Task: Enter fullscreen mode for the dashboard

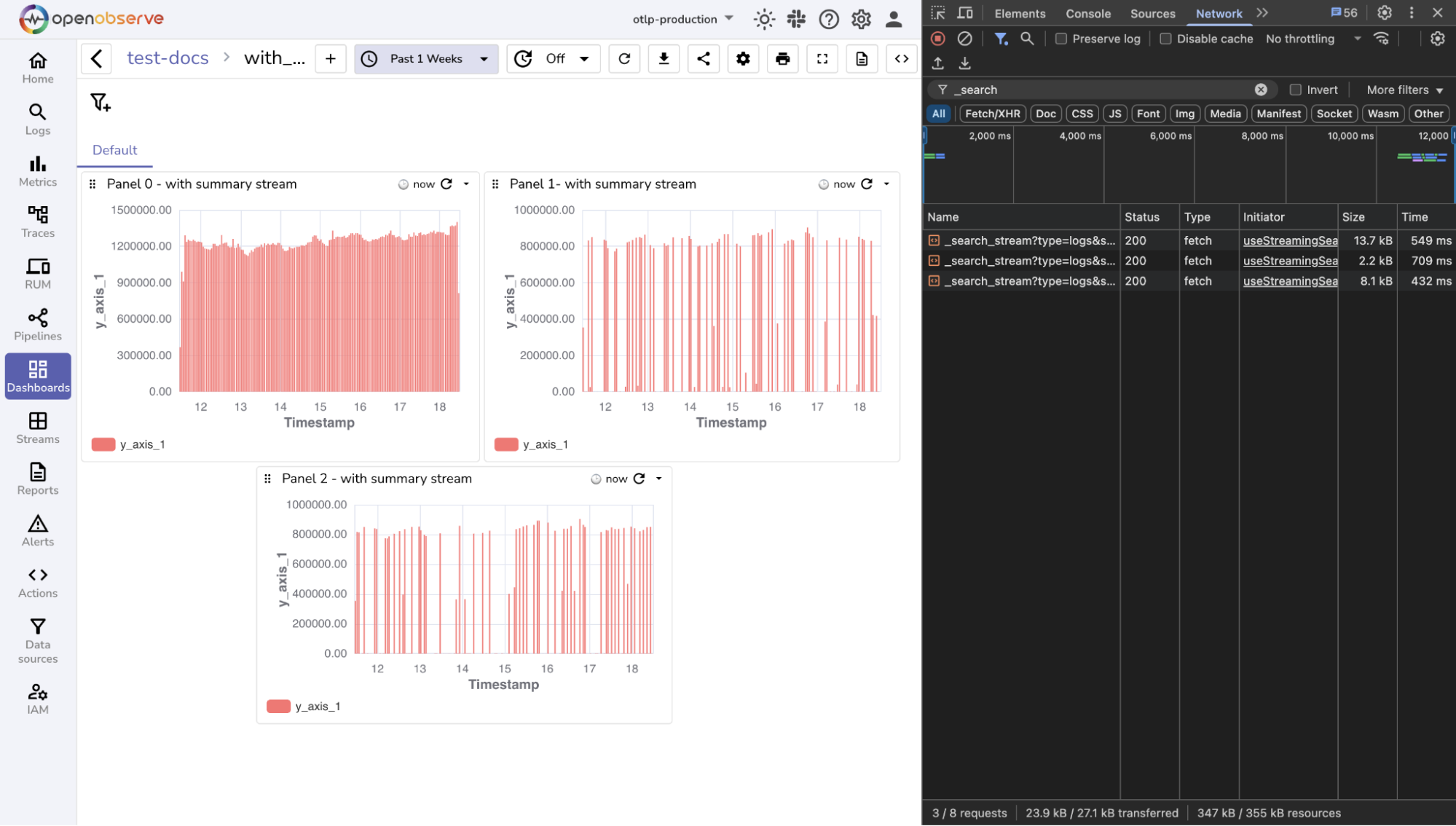Action: (x=822, y=59)
